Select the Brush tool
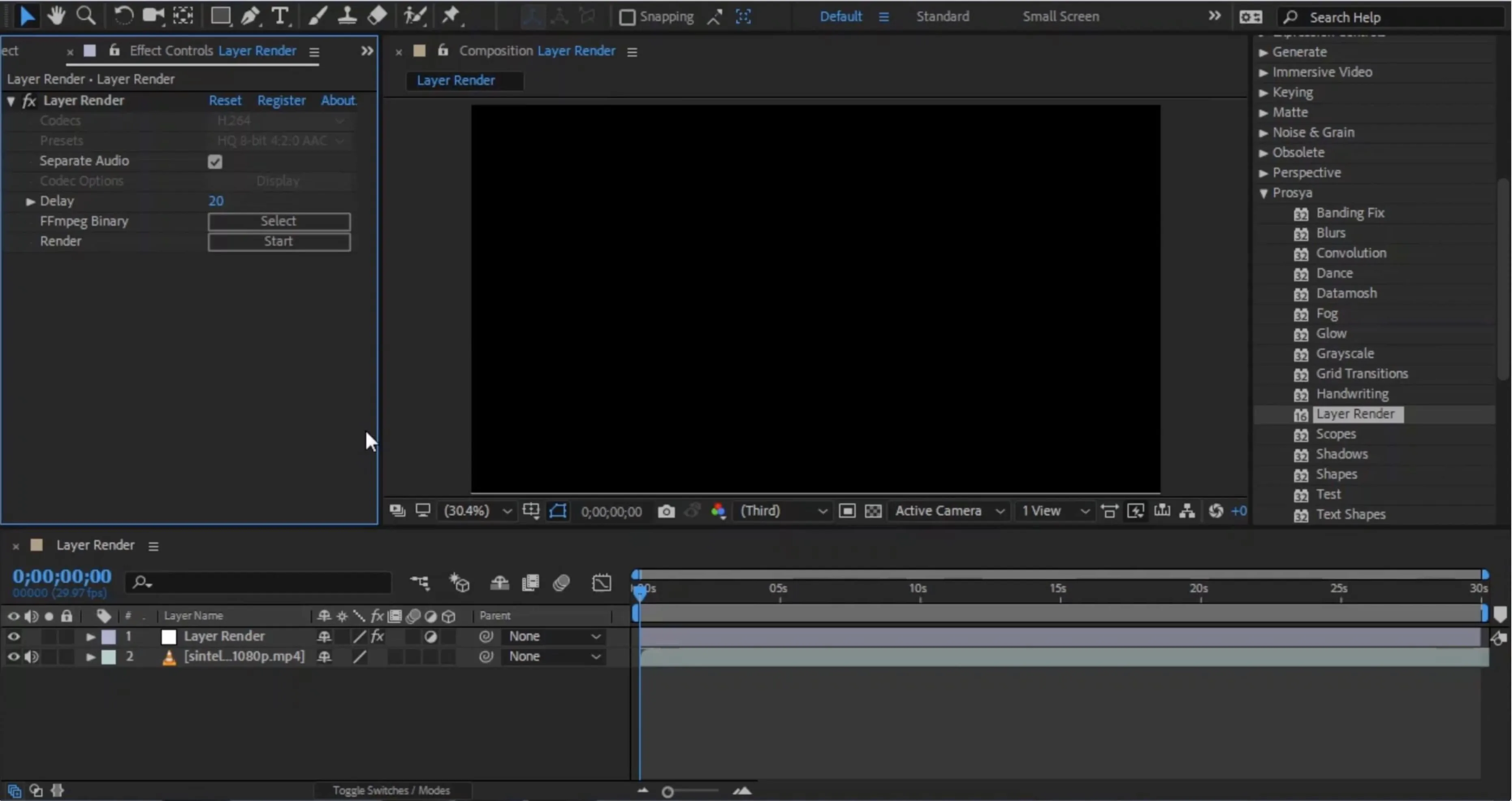The height and width of the screenshot is (801, 1512). point(318,16)
